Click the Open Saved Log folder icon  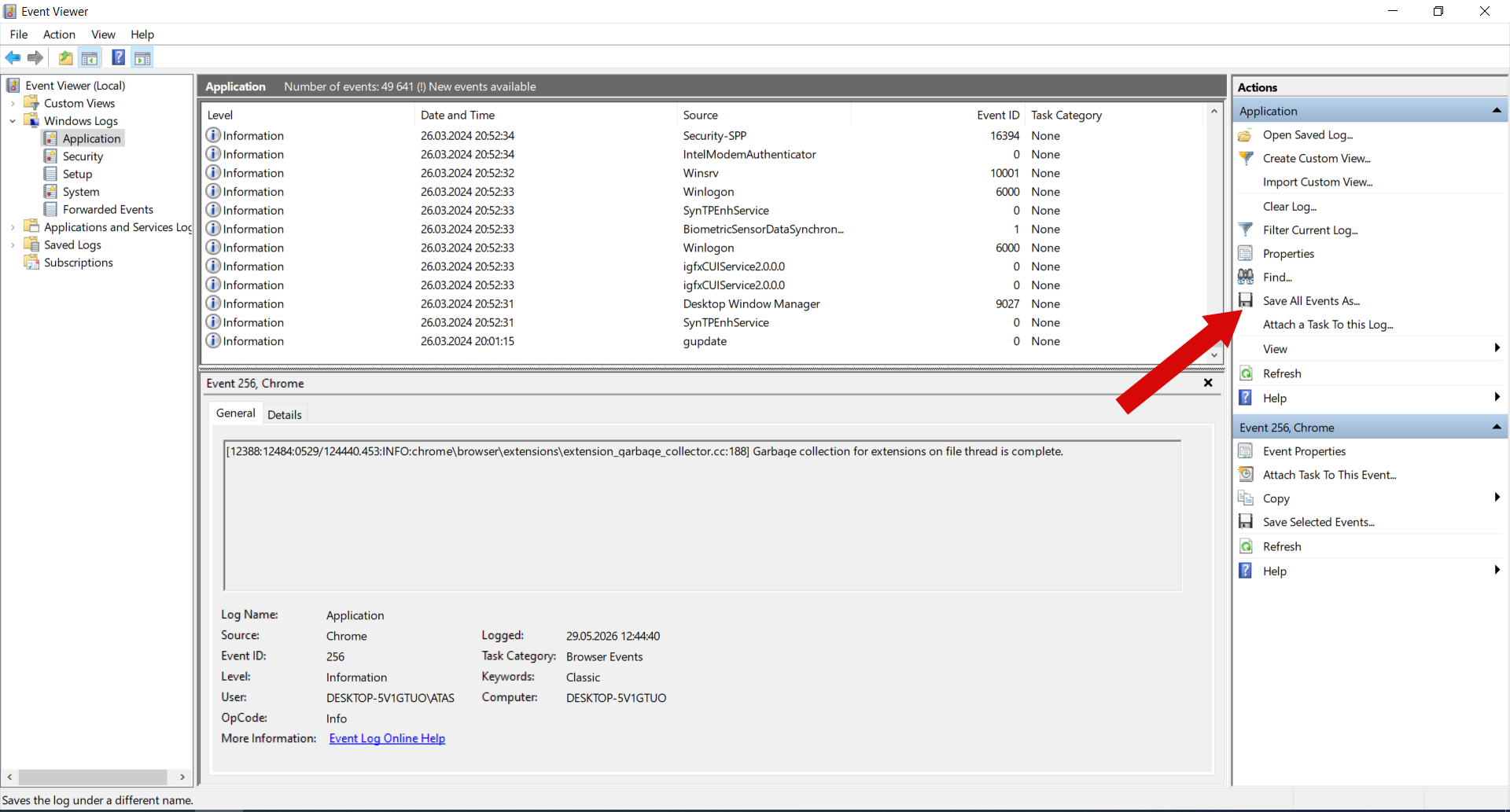(1246, 134)
